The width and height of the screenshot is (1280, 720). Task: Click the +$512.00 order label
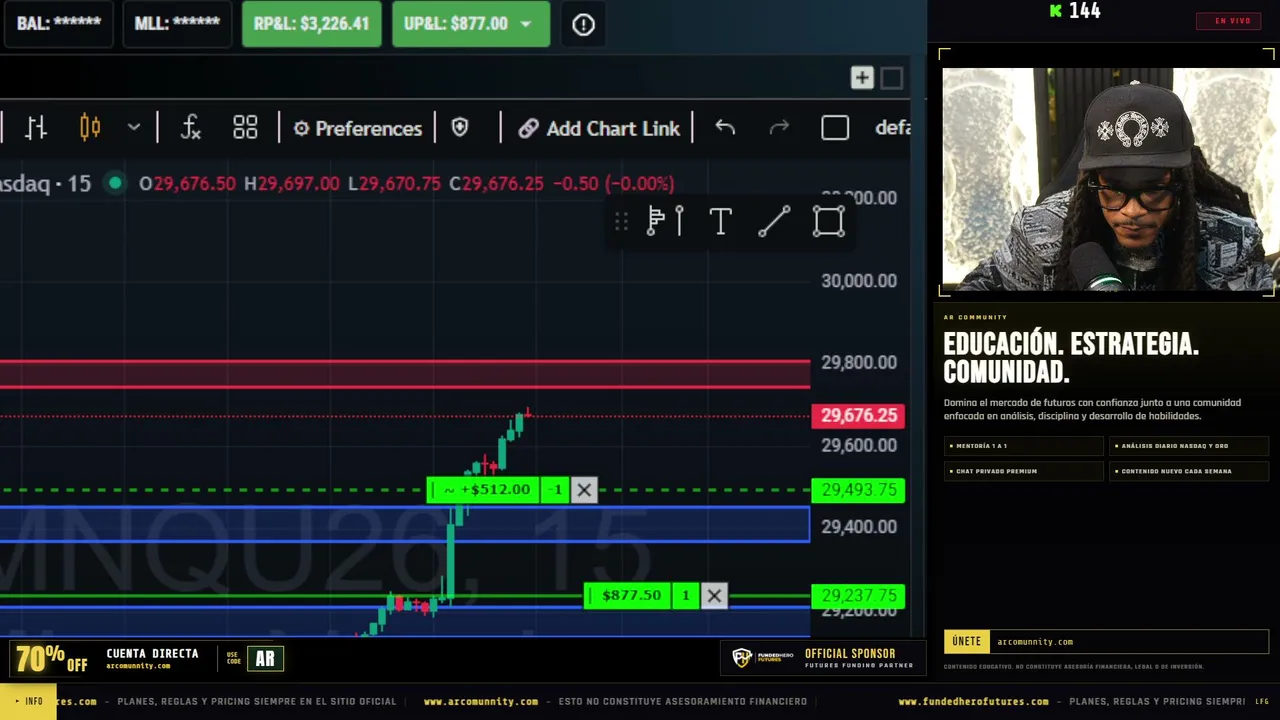coord(485,490)
